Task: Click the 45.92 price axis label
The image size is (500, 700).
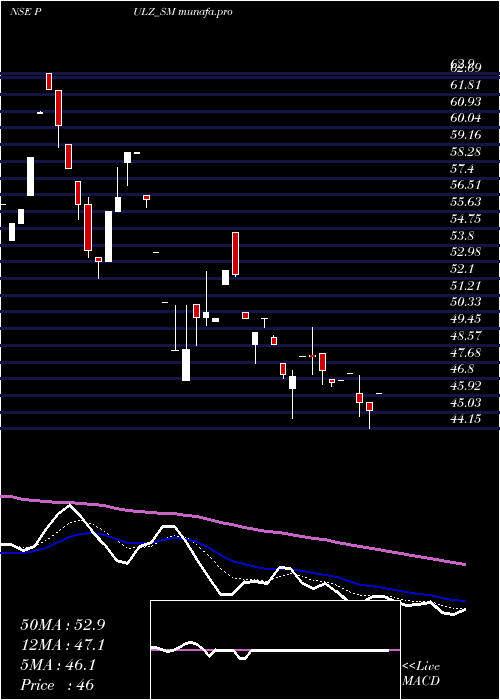Action: pyautogui.click(x=466, y=386)
